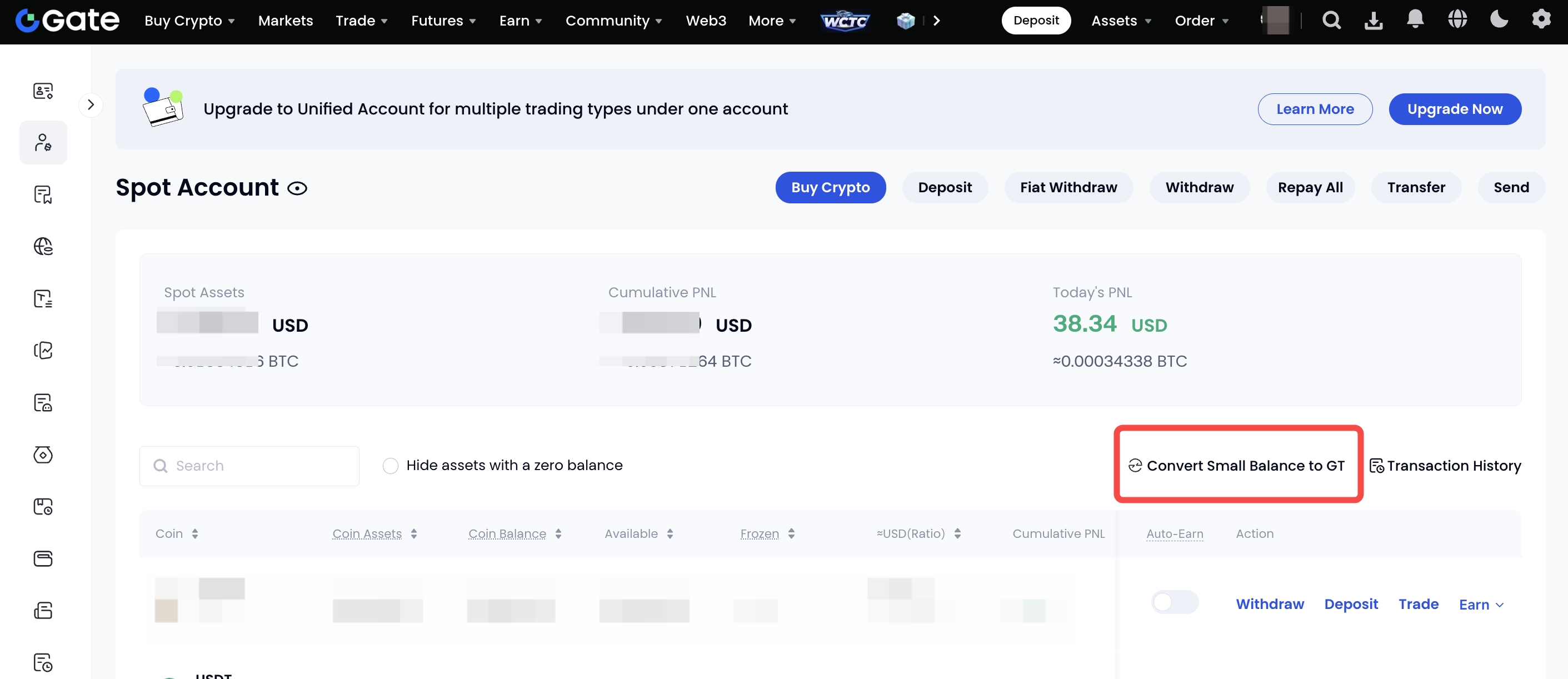Switch to dark mode moon icon
The image size is (1568, 679).
coord(1499,19)
